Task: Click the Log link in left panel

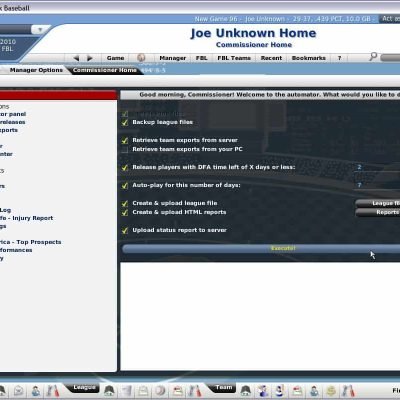Action: click(x=5, y=210)
